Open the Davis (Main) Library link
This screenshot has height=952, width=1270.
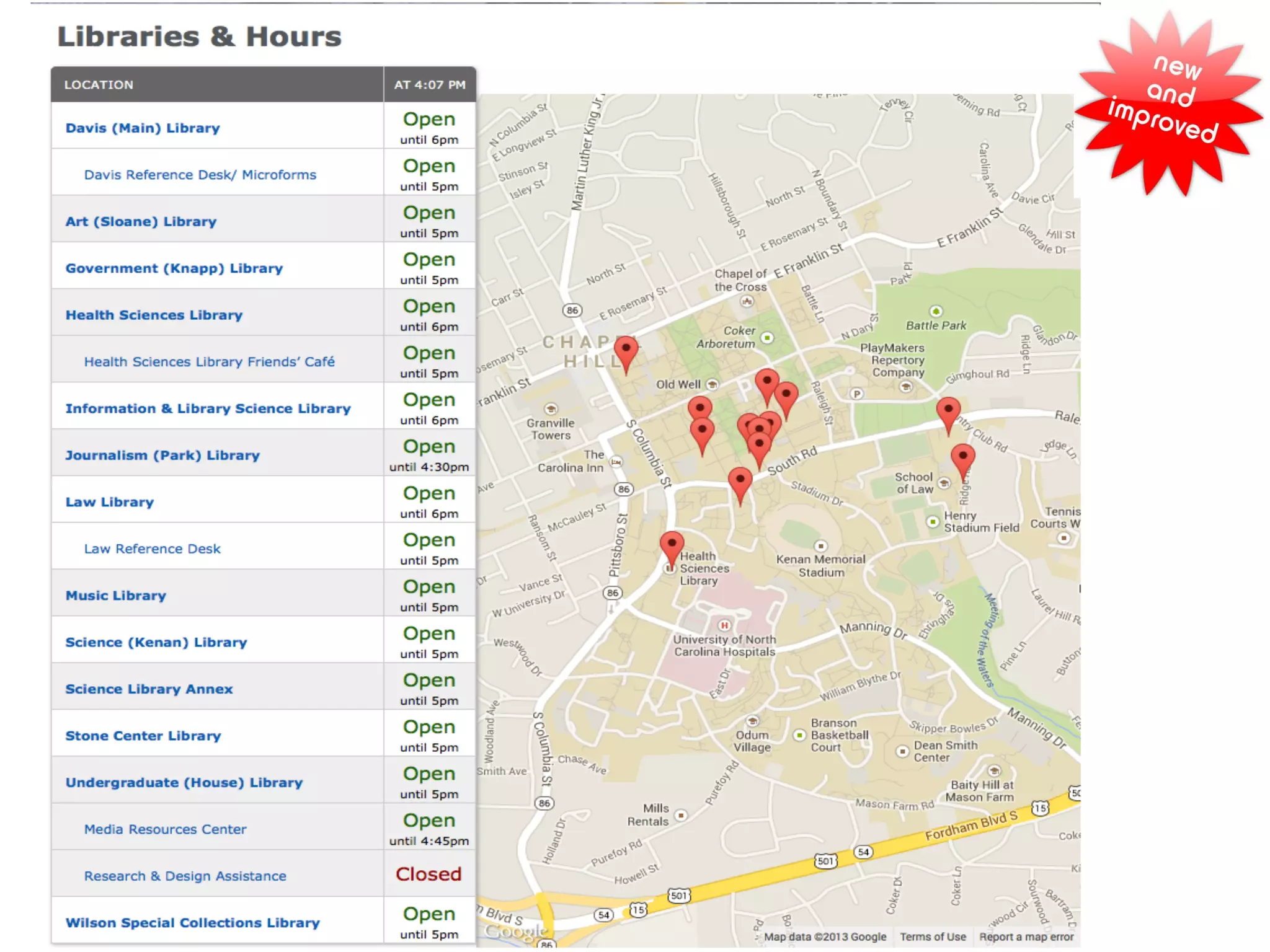point(143,128)
